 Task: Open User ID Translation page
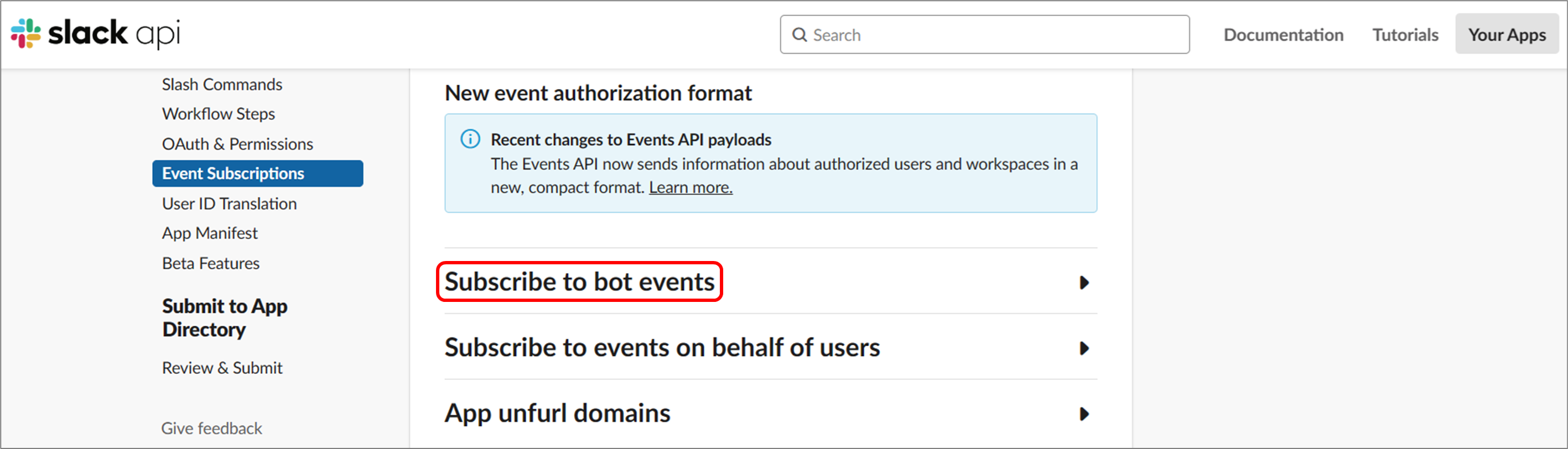tap(230, 204)
